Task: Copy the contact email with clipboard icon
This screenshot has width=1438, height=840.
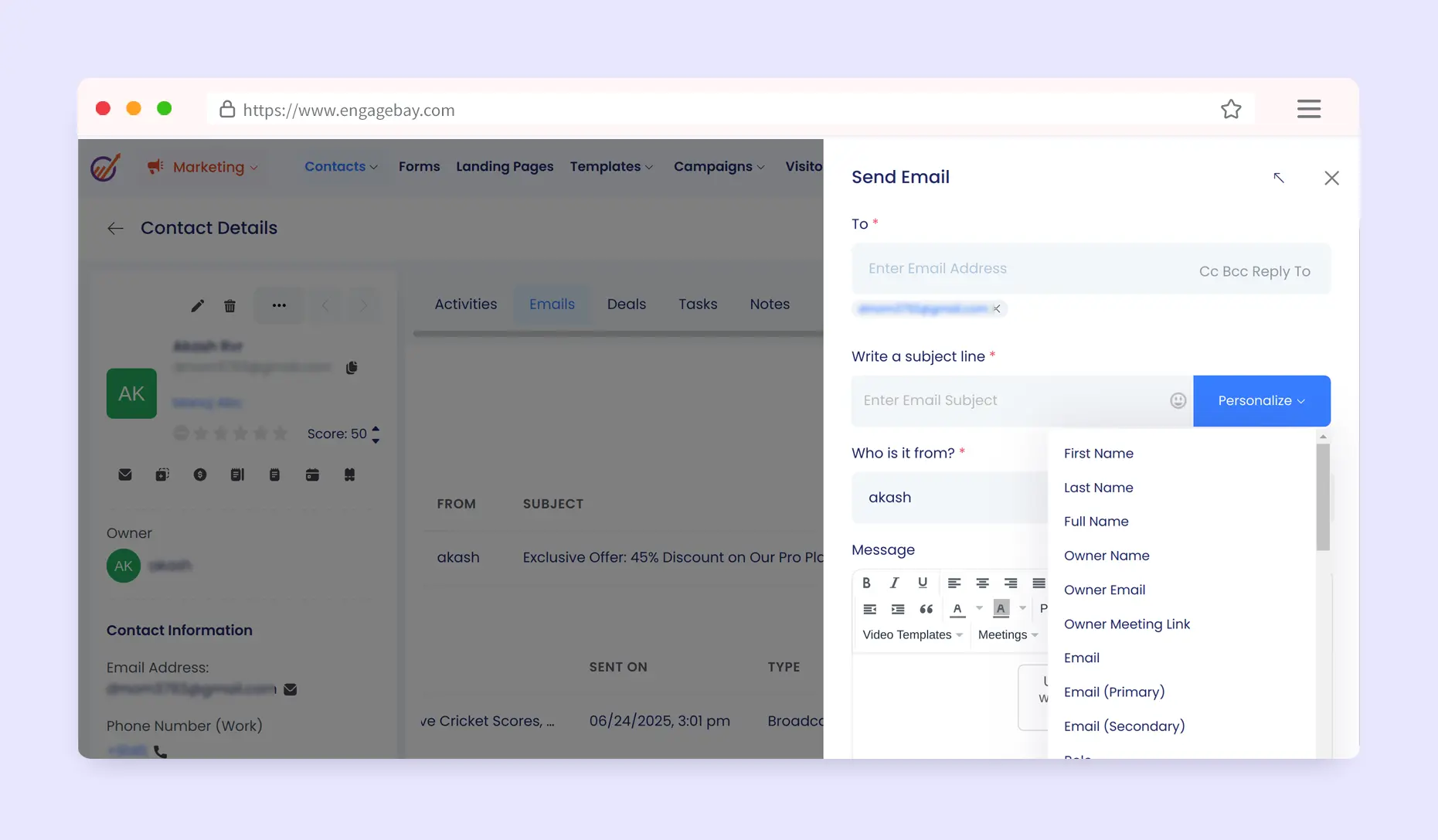Action: pos(352,368)
